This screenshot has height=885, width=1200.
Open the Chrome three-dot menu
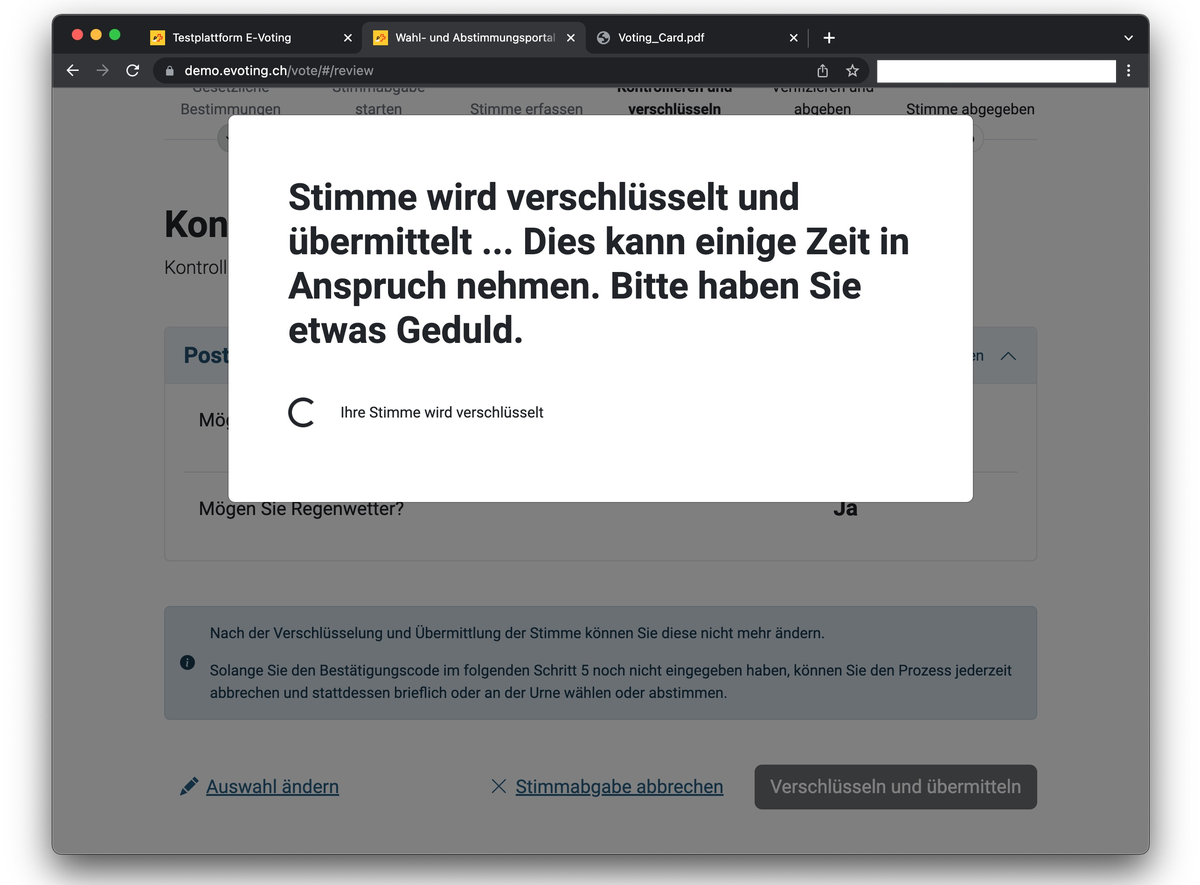(1129, 71)
